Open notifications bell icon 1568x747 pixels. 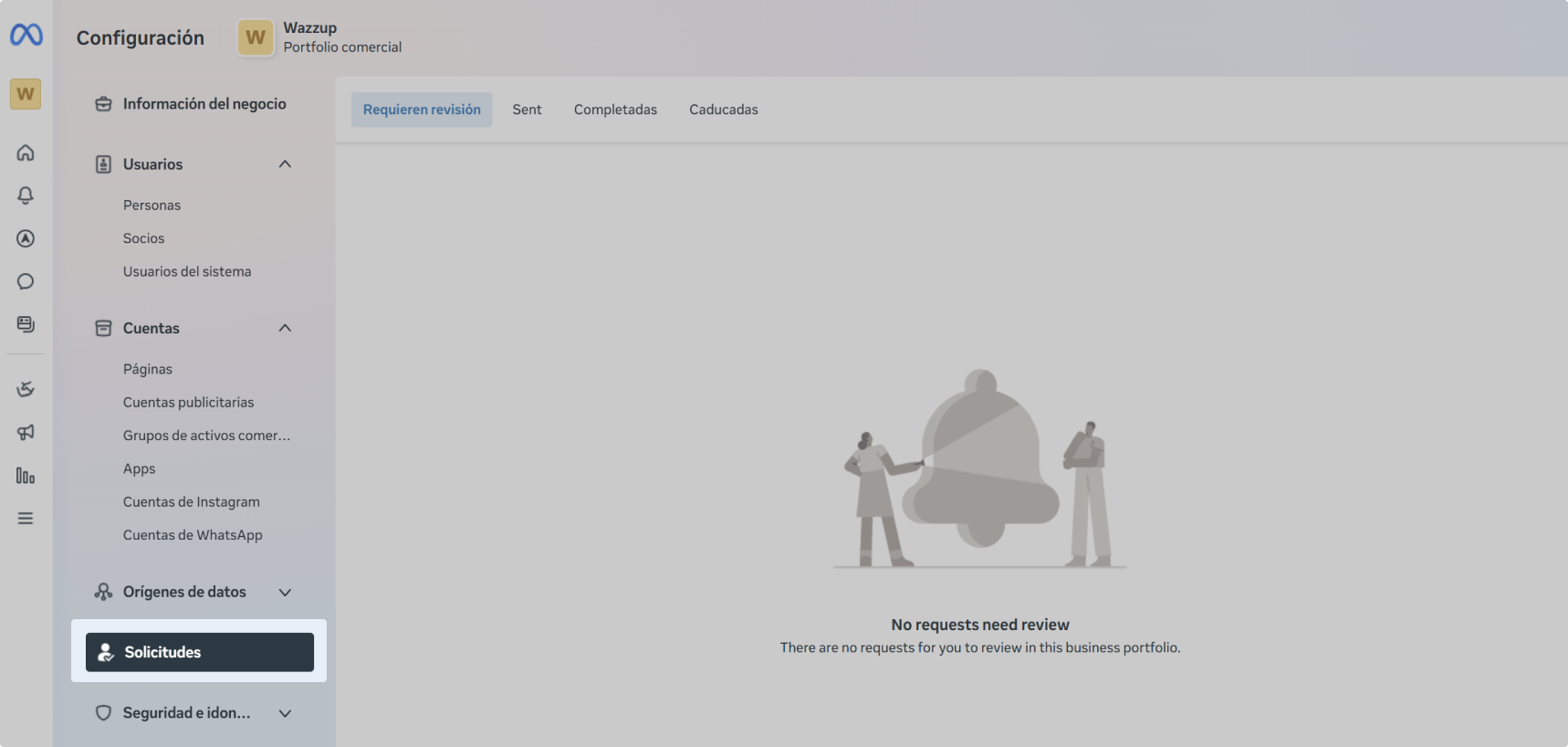(26, 195)
